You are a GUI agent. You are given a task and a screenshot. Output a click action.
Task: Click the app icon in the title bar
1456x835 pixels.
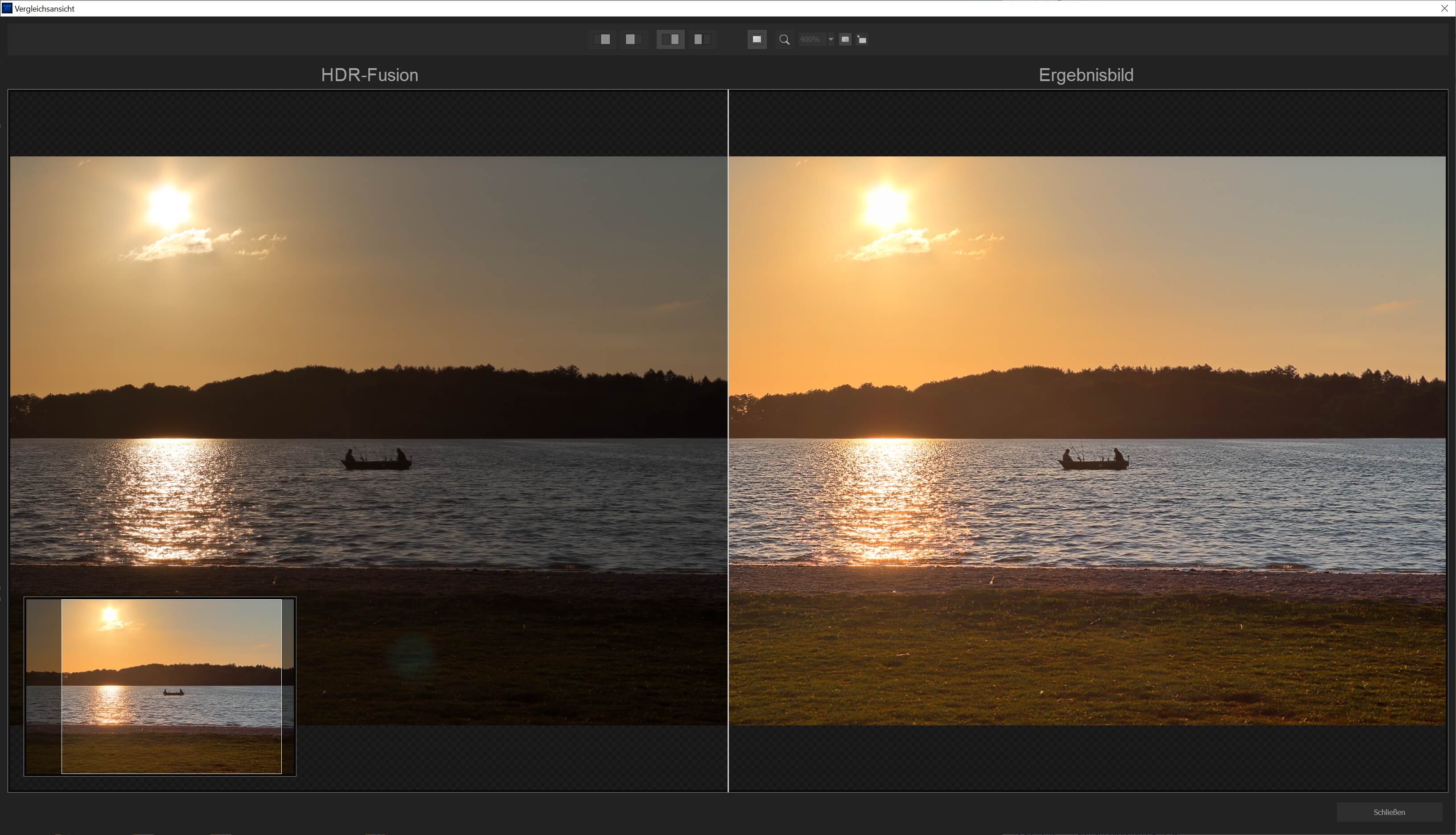[7, 8]
